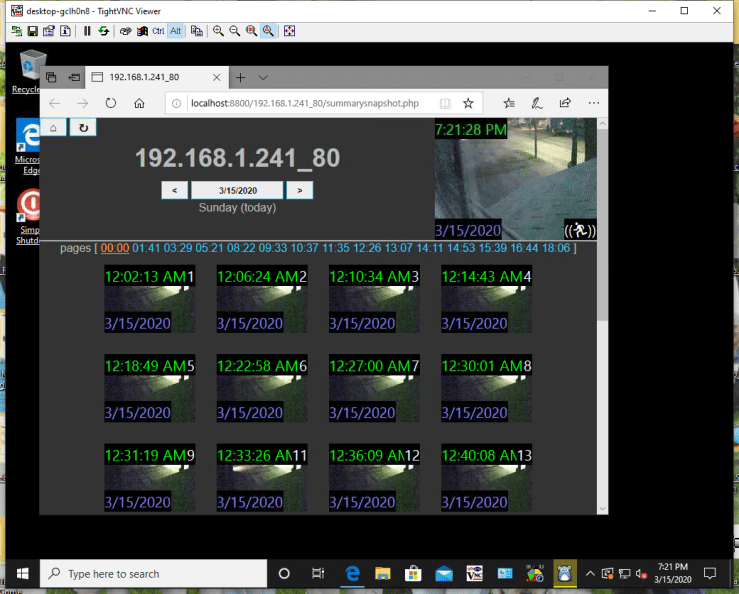Add page to favorites with star icon
Screen dimensions: 739x594
point(468,103)
